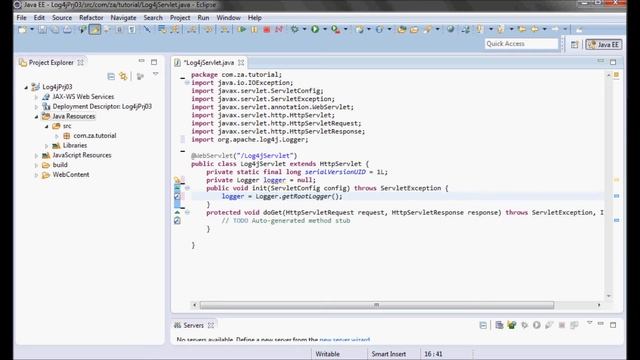
Task: Click the editor horizontal scrollbar thumb
Action: click(x=376, y=305)
